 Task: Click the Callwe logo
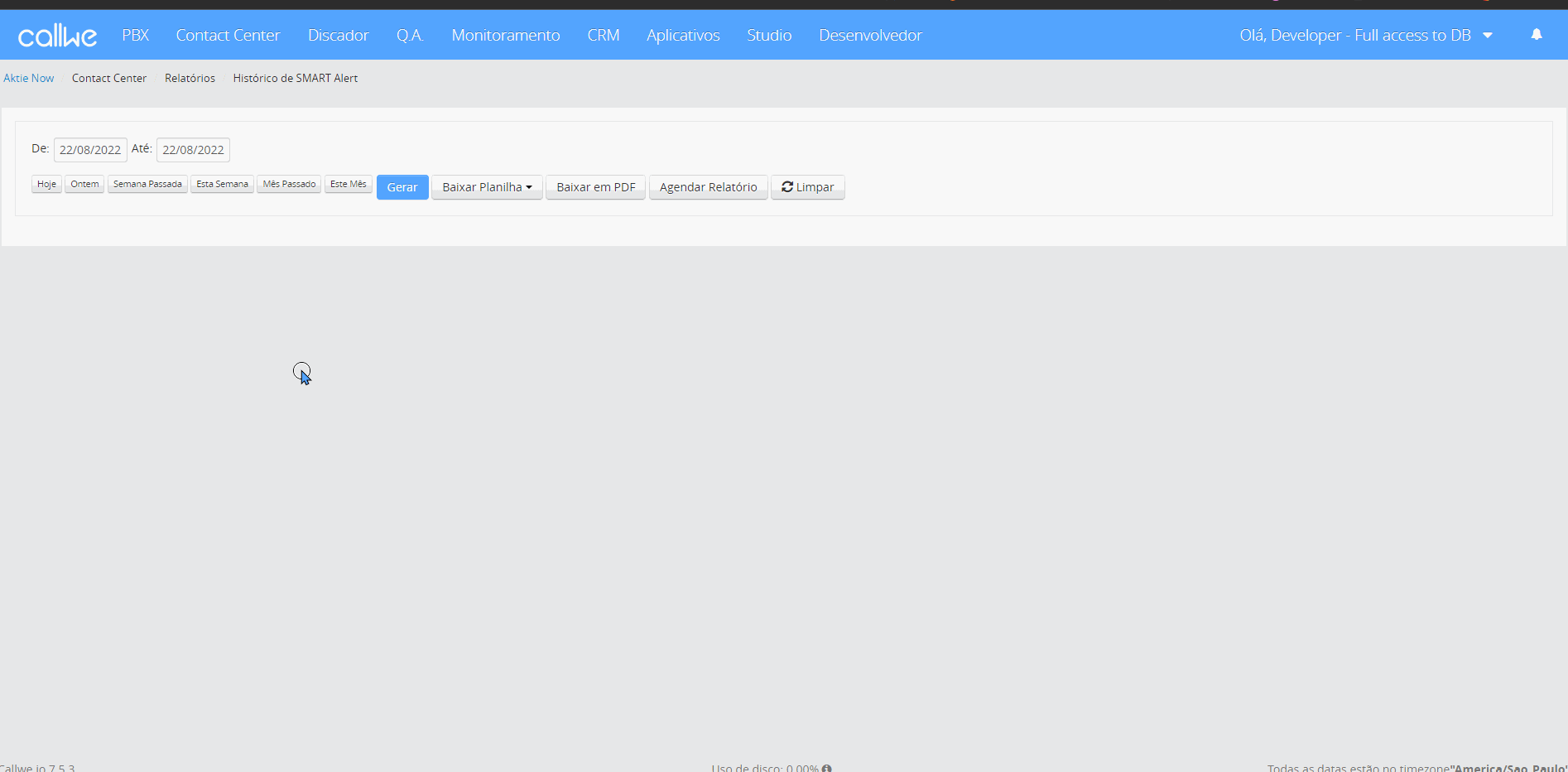[57, 36]
